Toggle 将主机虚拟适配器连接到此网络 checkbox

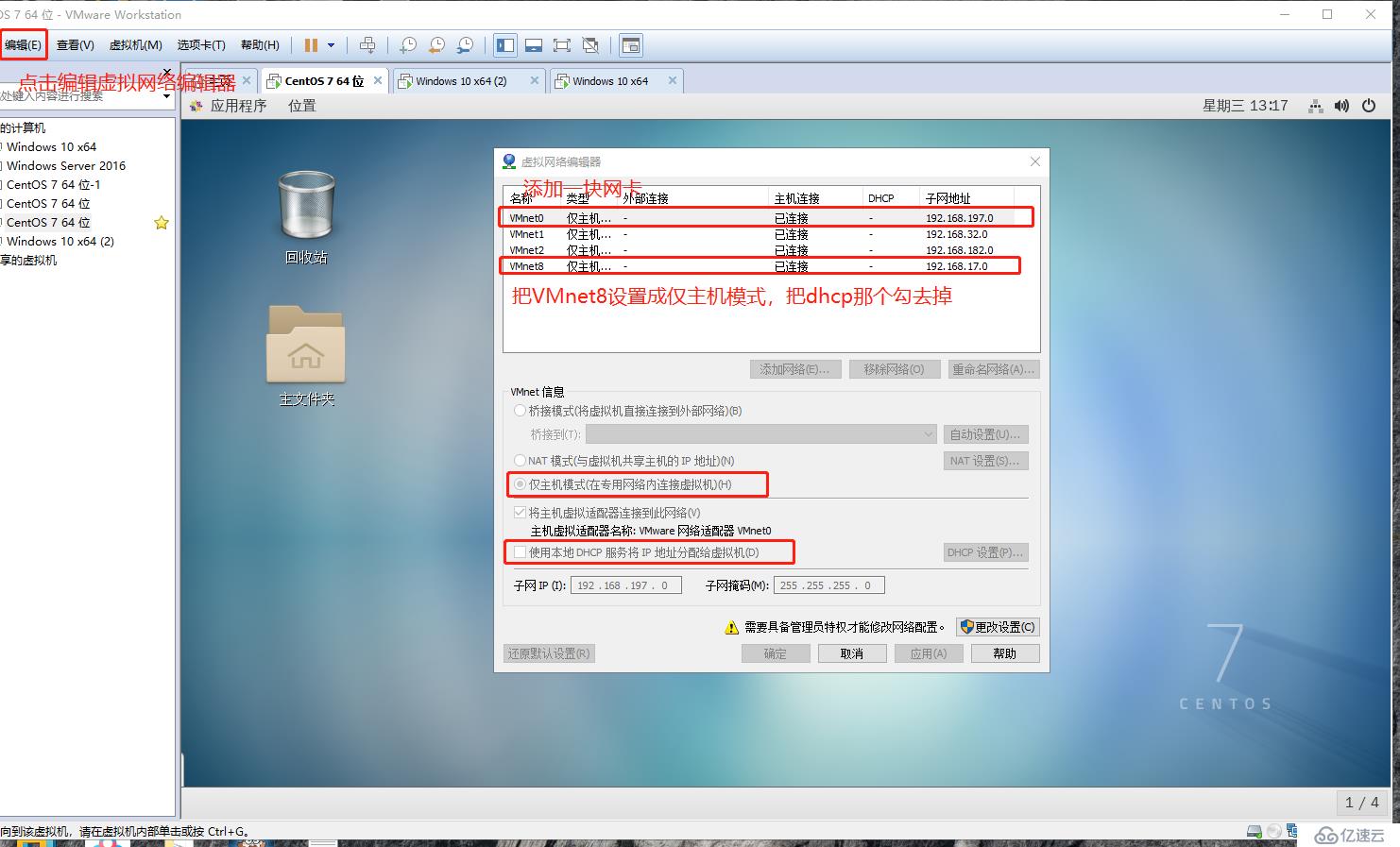[520, 513]
